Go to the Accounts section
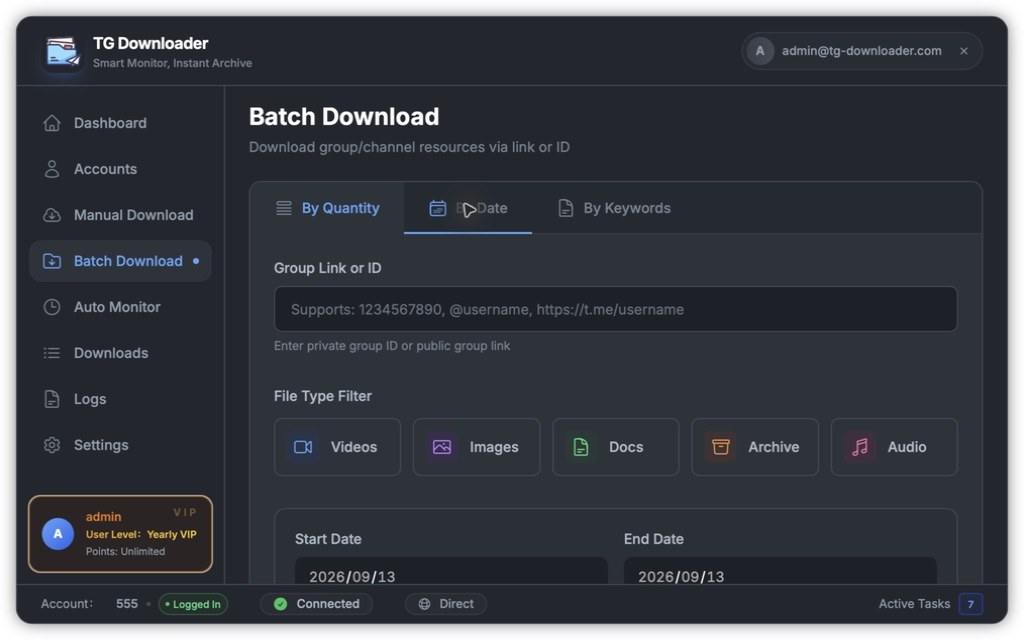Screen dimensions: 1024x640 pos(120,169)
